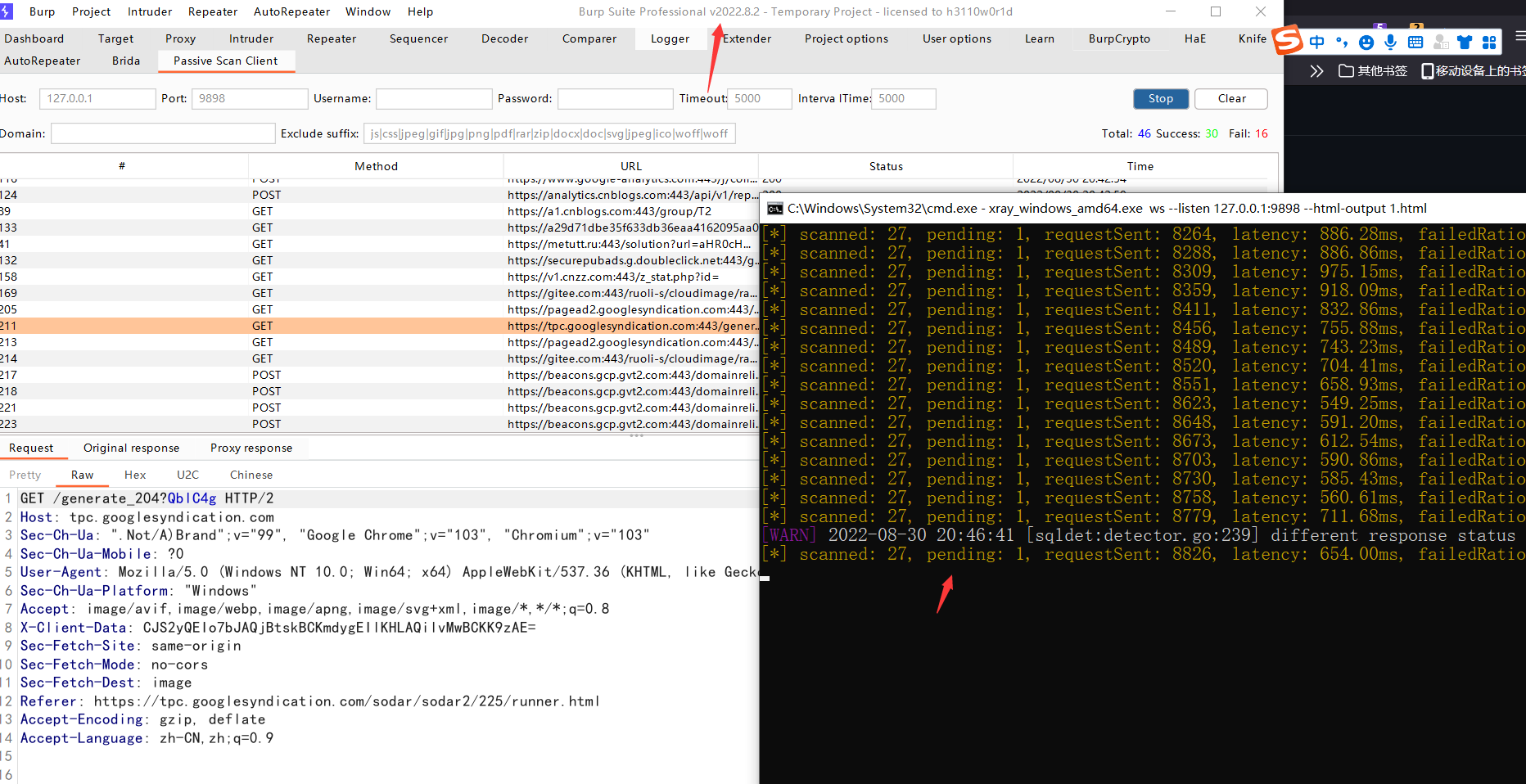1526x784 pixels.
Task: Open the emoji smiley panel in Sogou bar
Action: pos(1366,43)
